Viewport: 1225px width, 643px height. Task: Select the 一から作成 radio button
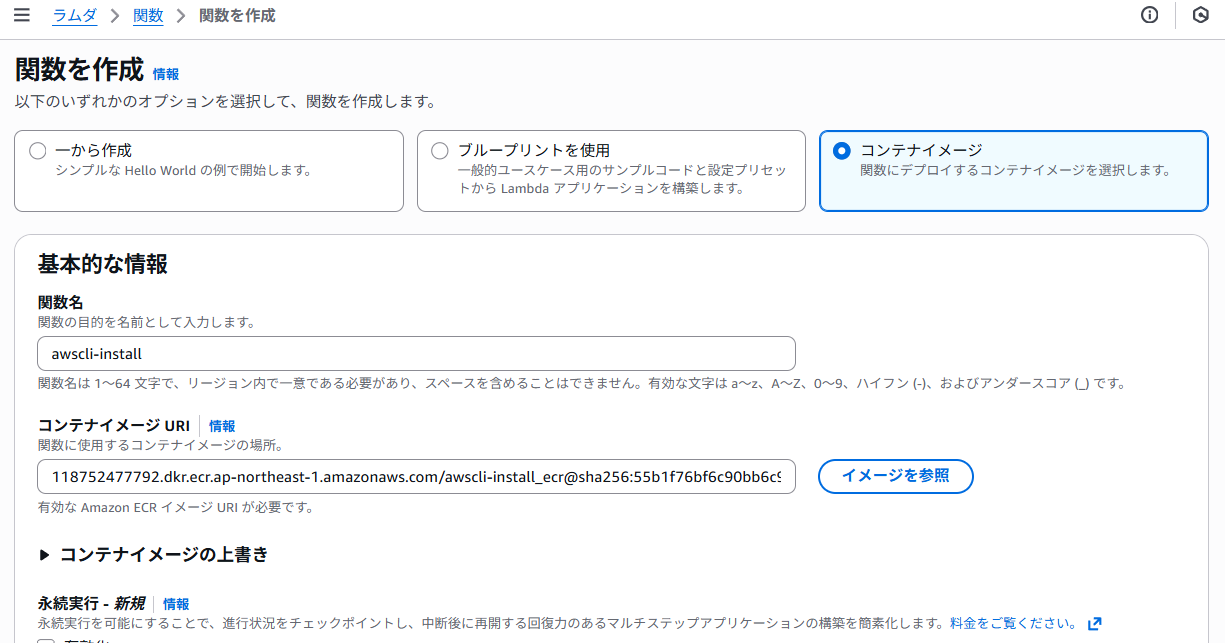(x=38, y=151)
